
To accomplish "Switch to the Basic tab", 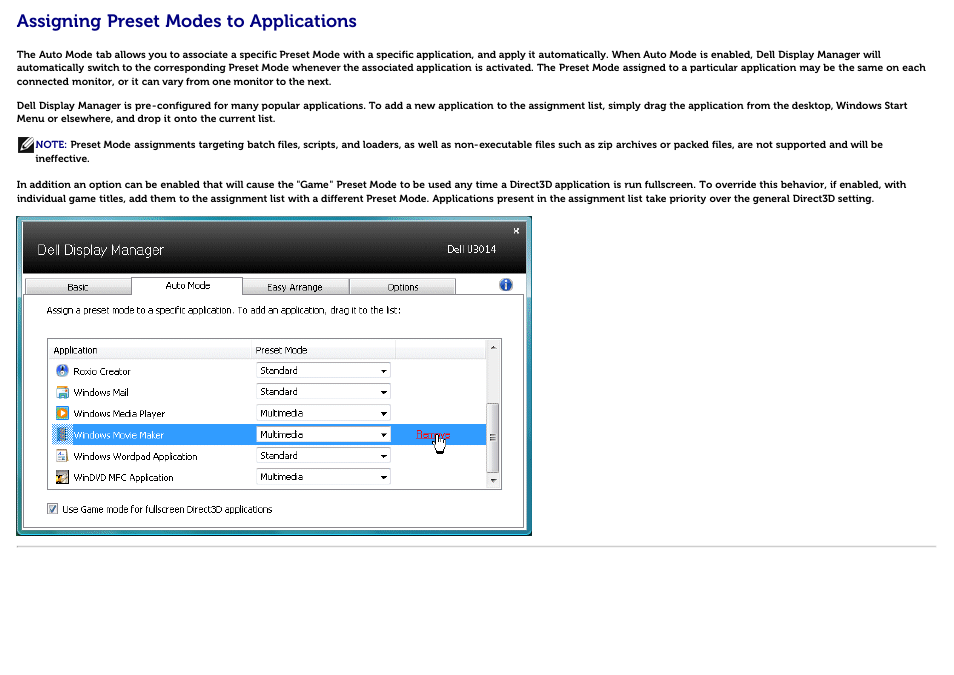I will (78, 287).
